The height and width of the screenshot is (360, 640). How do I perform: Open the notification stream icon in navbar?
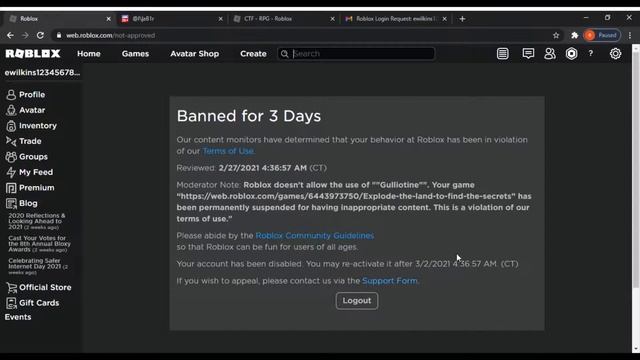[503, 53]
